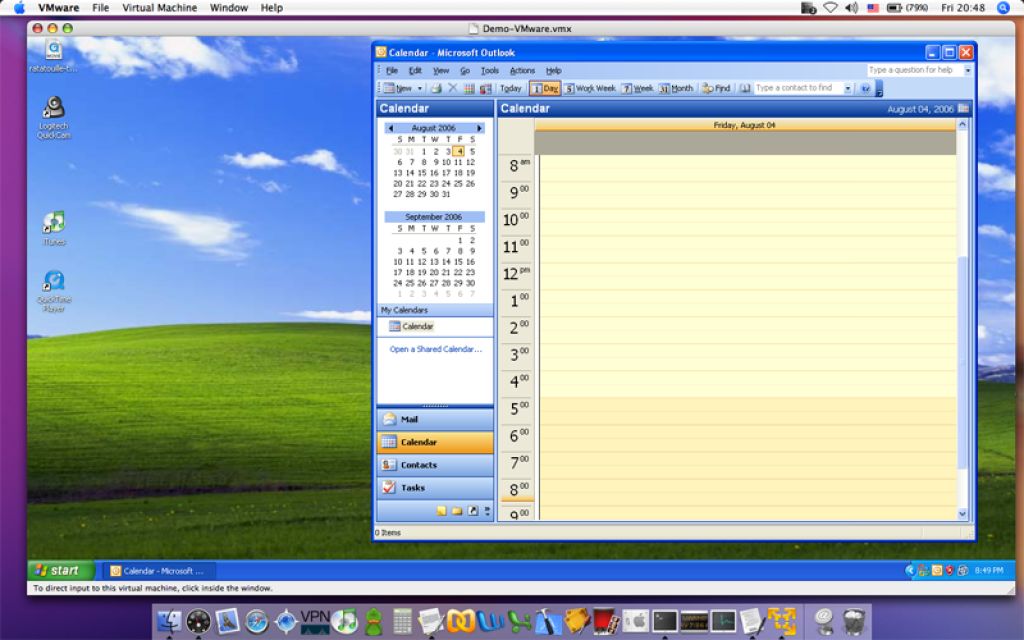
Task: Show hidden system tray icons in Windows taskbar
Action: coord(909,570)
